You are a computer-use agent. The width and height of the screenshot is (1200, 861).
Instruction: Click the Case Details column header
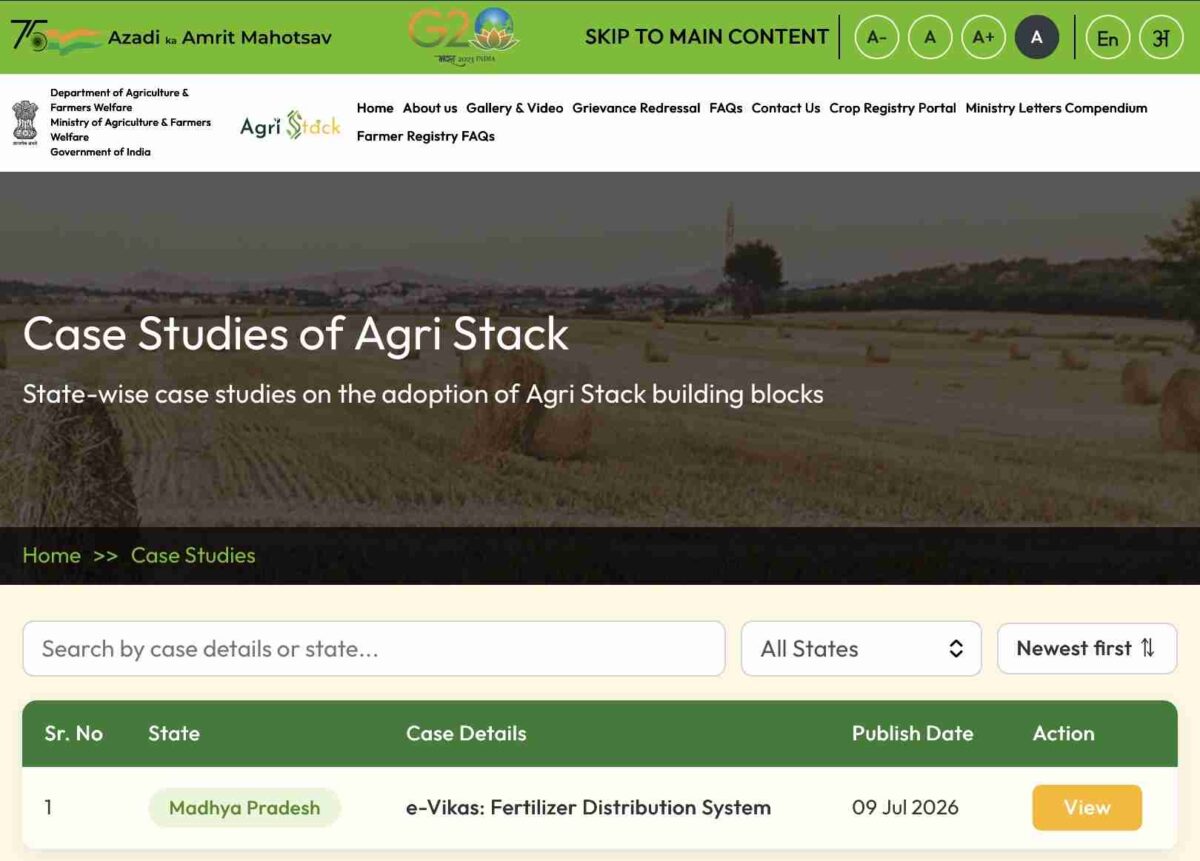466,733
